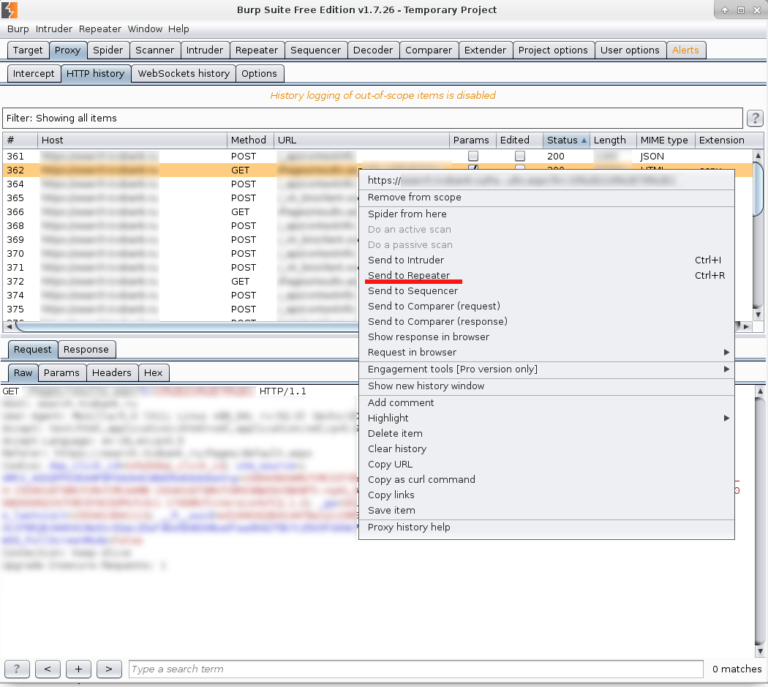Viewport: 768px width, 687px height.
Task: Choose Send to Repeater from context menu
Action: [409, 275]
